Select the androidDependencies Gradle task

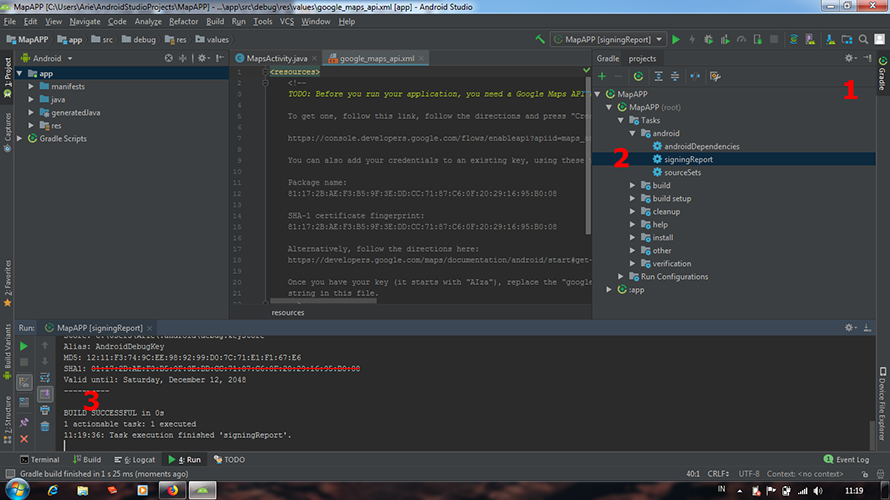[x=702, y=146]
